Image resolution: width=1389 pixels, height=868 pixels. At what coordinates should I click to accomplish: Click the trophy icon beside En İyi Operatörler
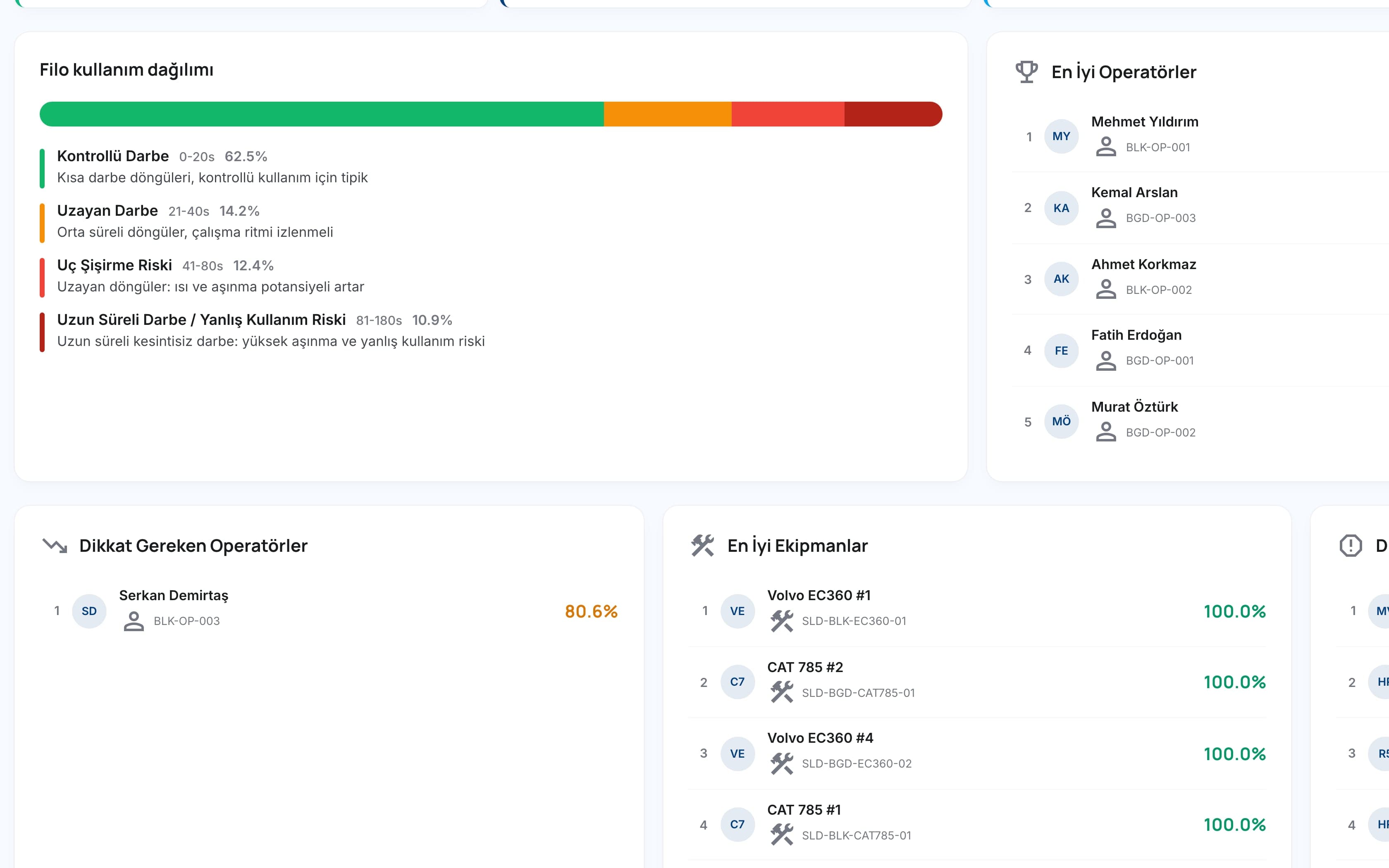(1026, 72)
